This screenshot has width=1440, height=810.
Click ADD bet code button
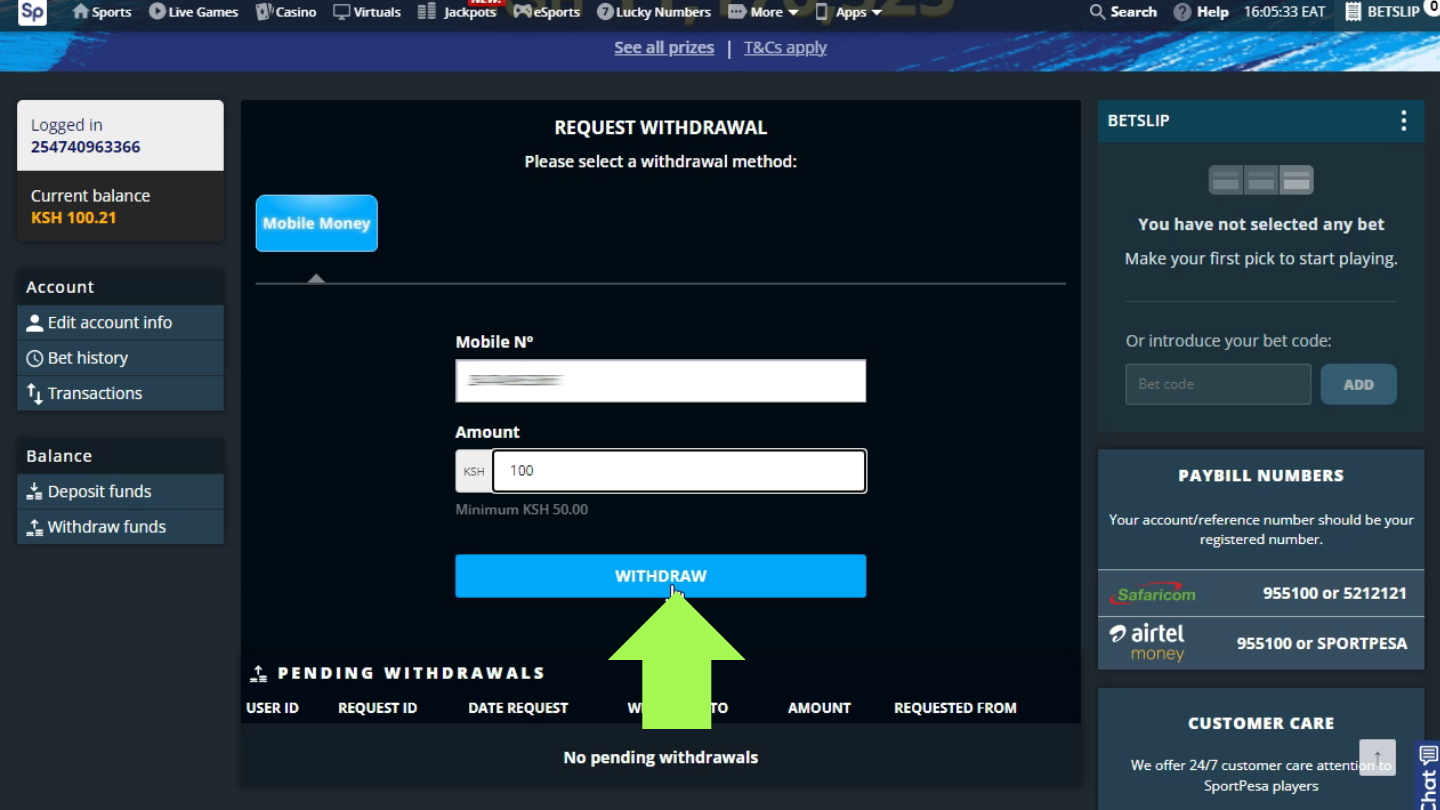pyautogui.click(x=1358, y=384)
